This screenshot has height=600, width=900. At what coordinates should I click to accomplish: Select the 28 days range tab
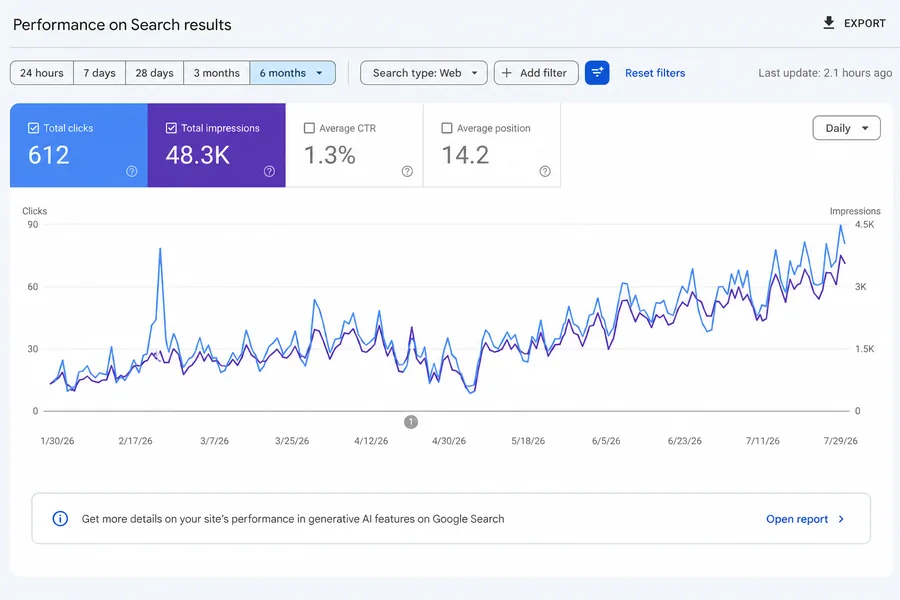point(154,73)
